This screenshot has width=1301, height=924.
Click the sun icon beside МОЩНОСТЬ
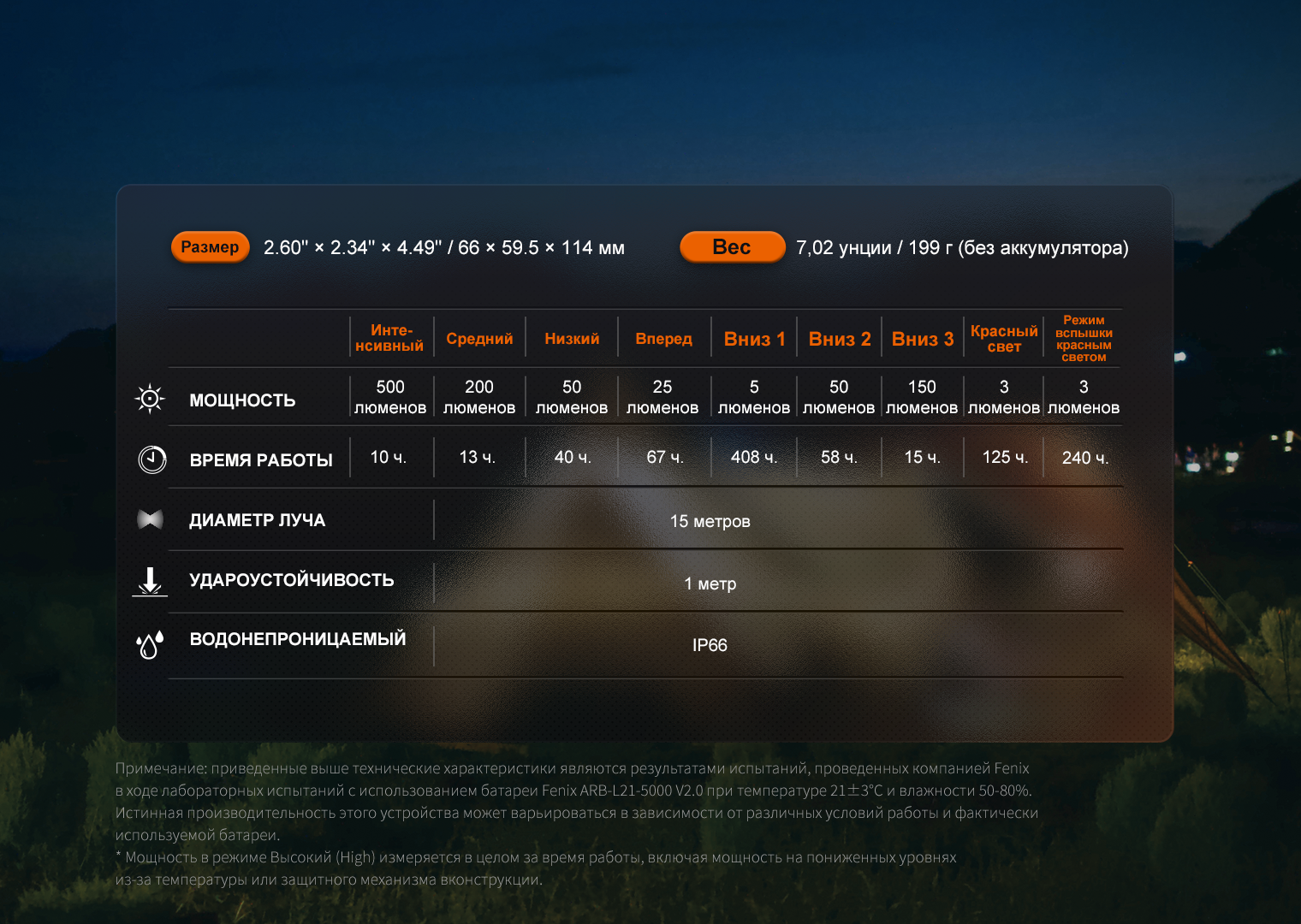pyautogui.click(x=150, y=399)
